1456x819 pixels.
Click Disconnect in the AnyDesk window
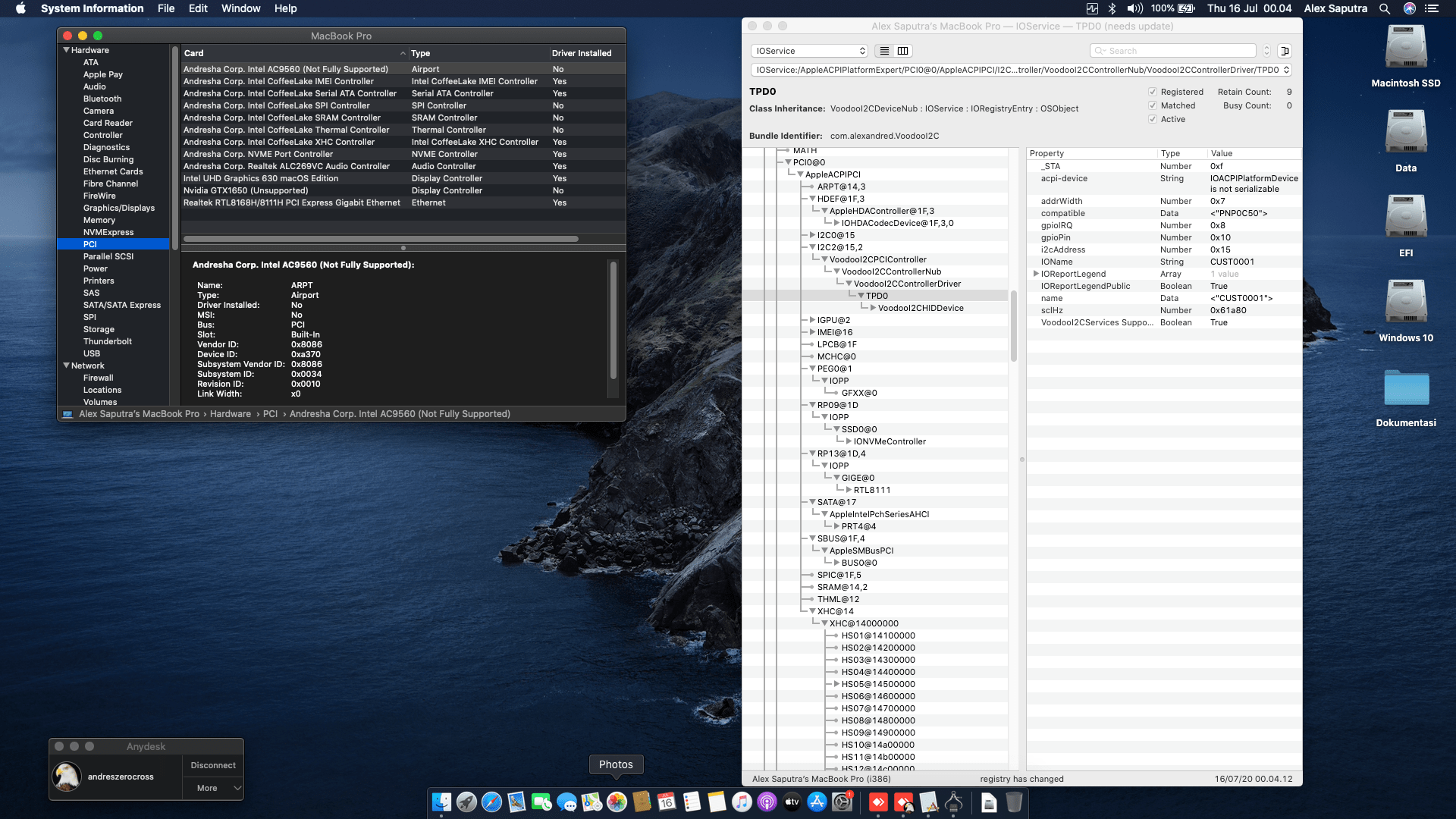pyautogui.click(x=212, y=765)
